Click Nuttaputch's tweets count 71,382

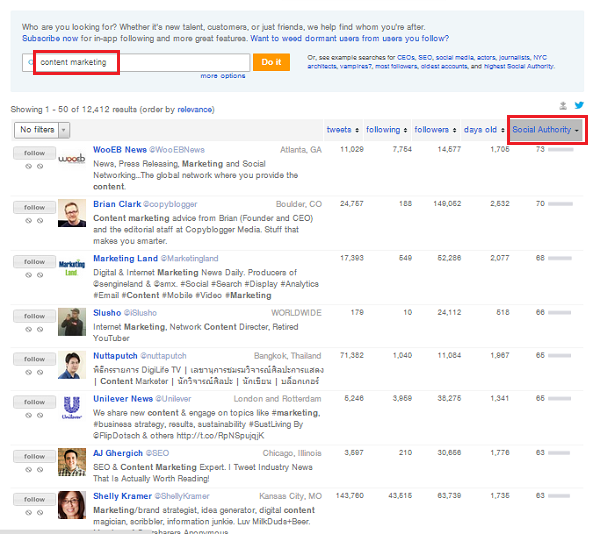pyautogui.click(x=352, y=356)
